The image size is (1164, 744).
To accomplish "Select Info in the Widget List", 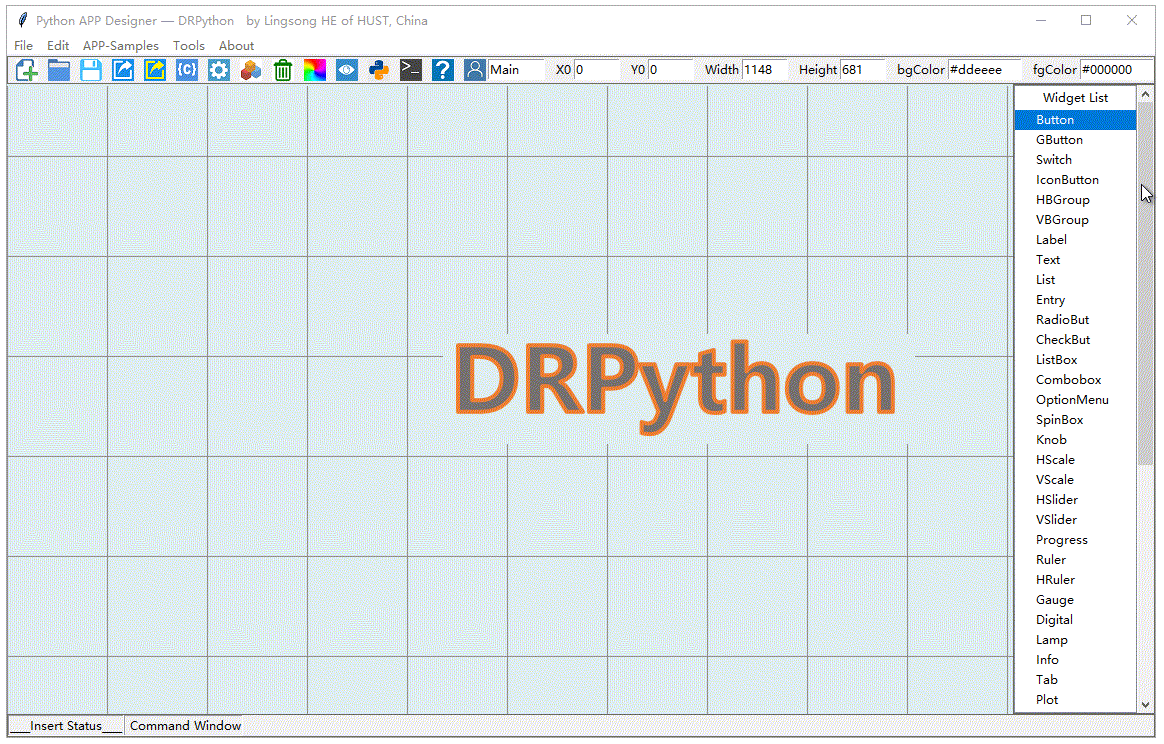I will point(1075,661).
